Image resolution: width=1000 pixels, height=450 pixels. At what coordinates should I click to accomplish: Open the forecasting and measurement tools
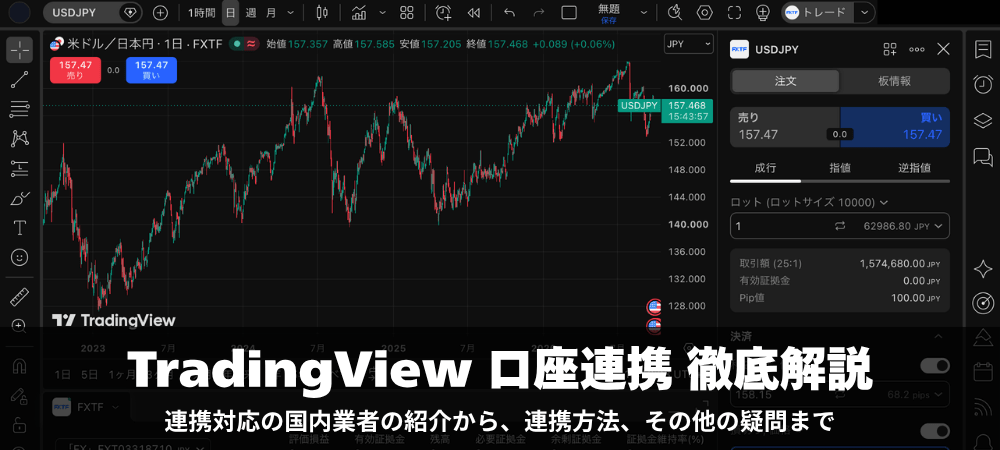click(20, 168)
